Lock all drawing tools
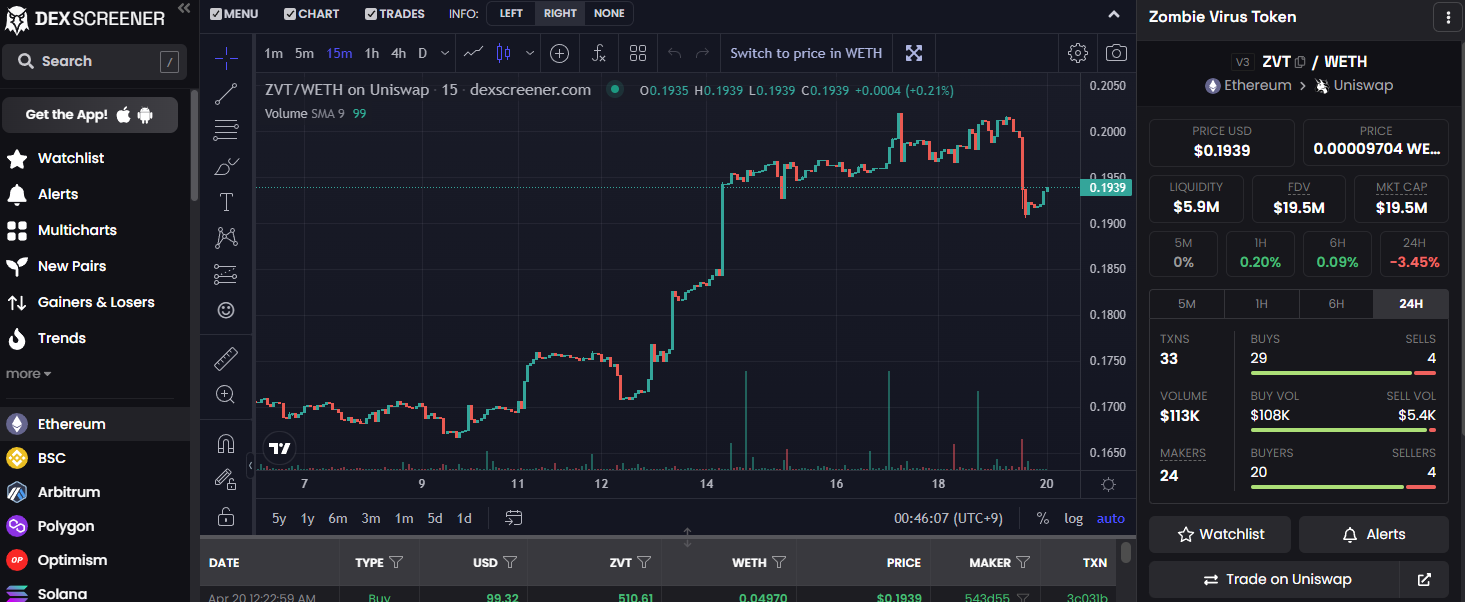The height and width of the screenshot is (602, 1465). point(226,517)
